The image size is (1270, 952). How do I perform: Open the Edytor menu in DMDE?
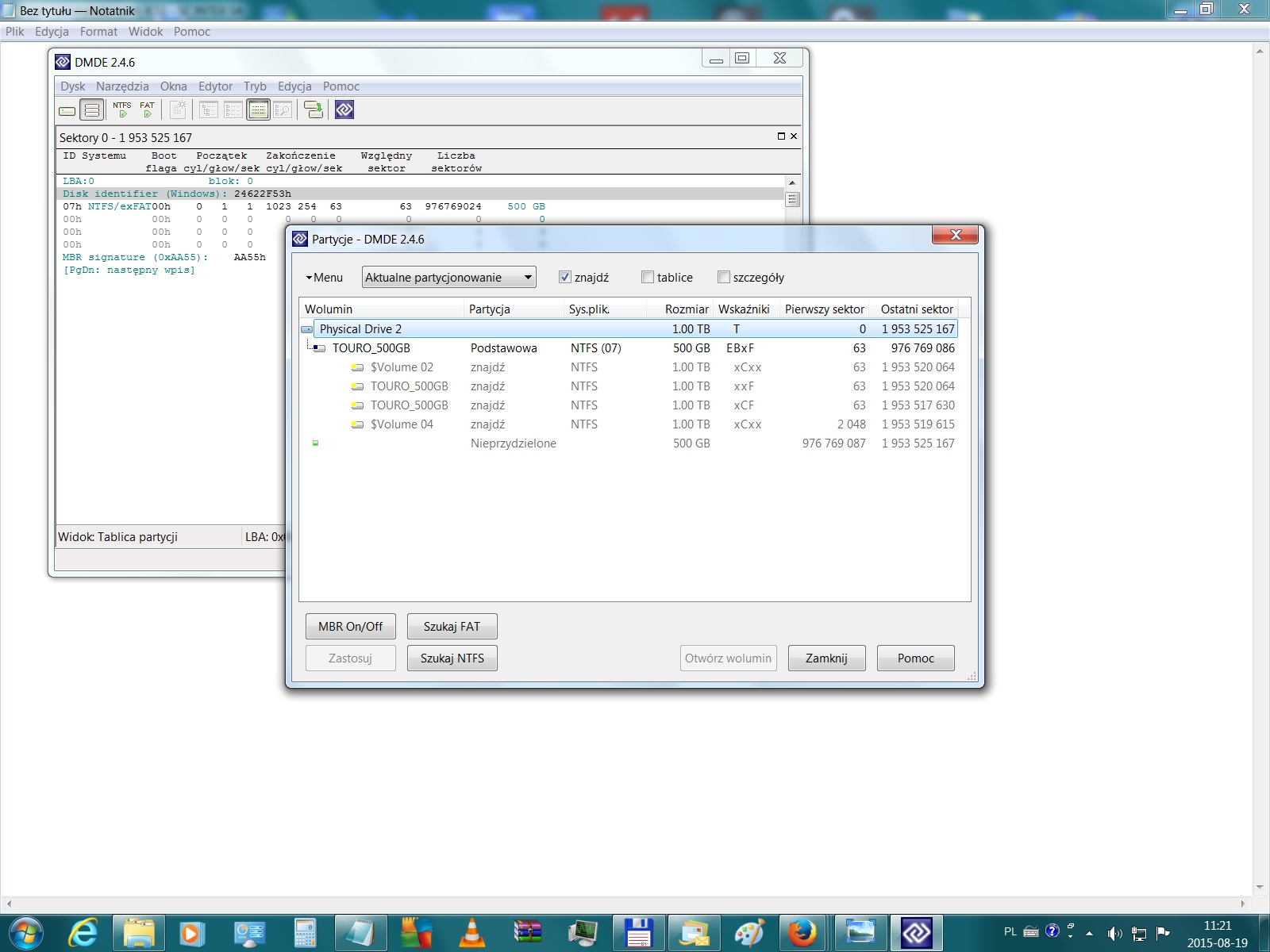click(216, 86)
